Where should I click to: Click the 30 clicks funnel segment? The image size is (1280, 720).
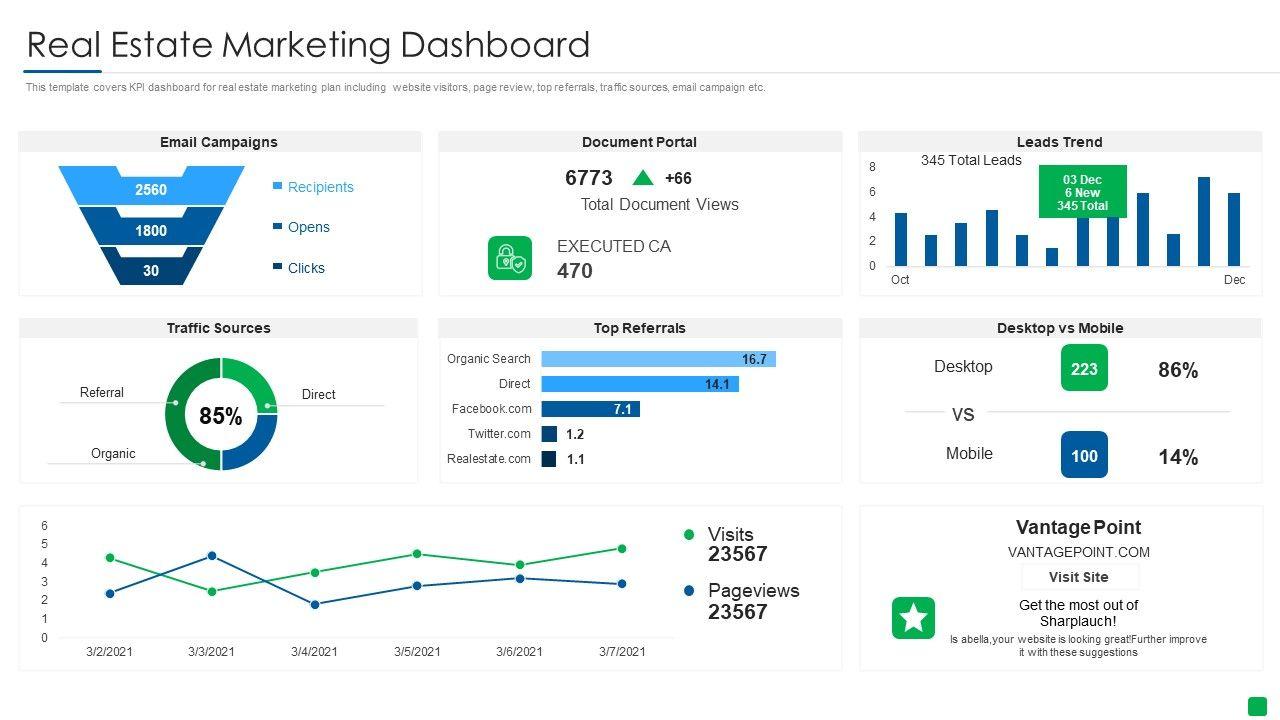[151, 266]
